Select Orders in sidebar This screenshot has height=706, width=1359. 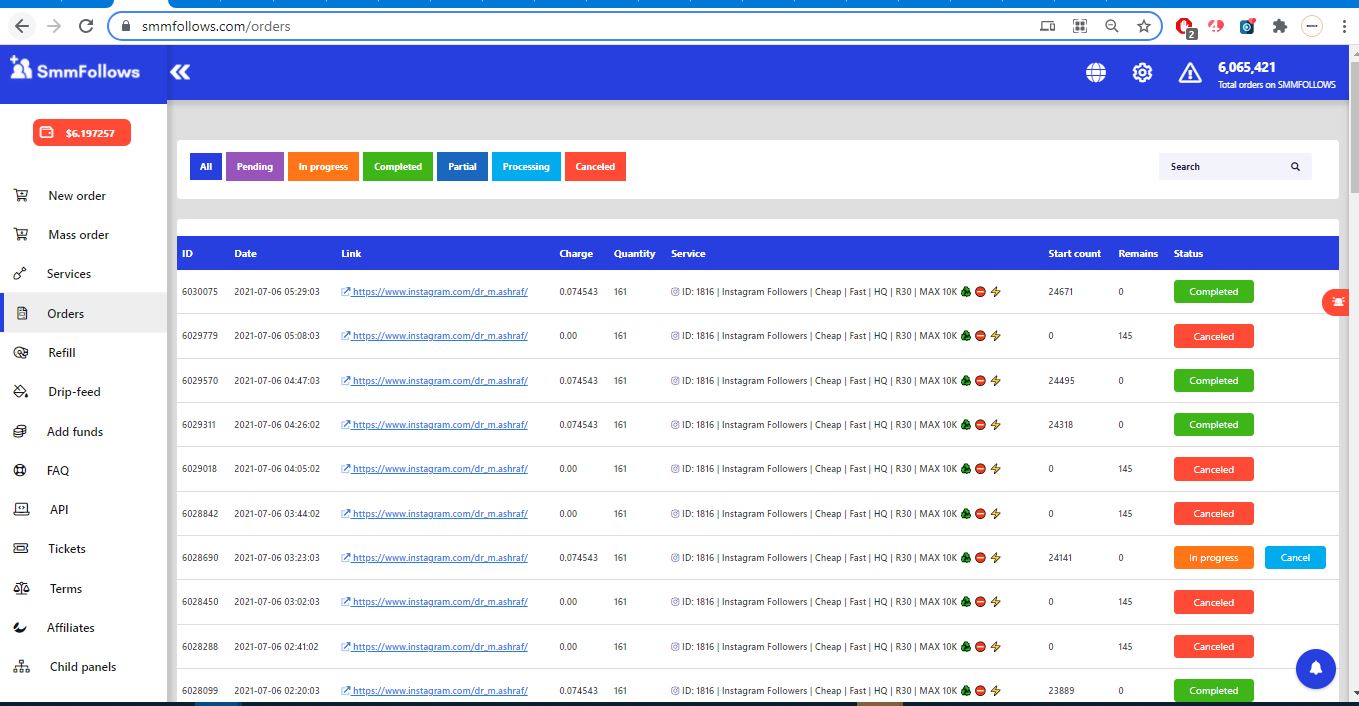click(83, 313)
